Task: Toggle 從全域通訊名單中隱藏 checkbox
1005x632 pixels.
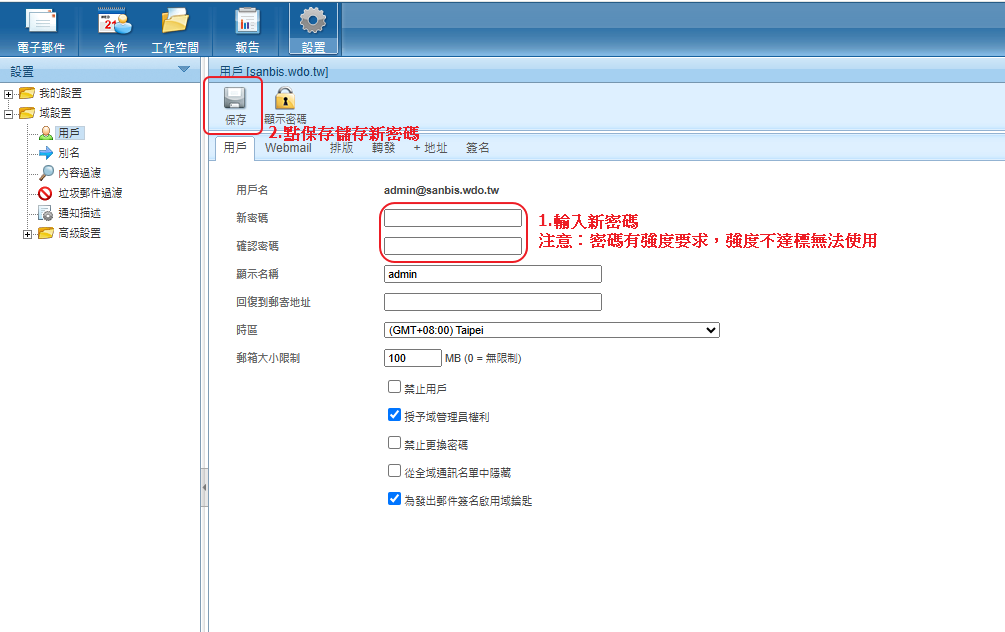Action: tap(394, 471)
